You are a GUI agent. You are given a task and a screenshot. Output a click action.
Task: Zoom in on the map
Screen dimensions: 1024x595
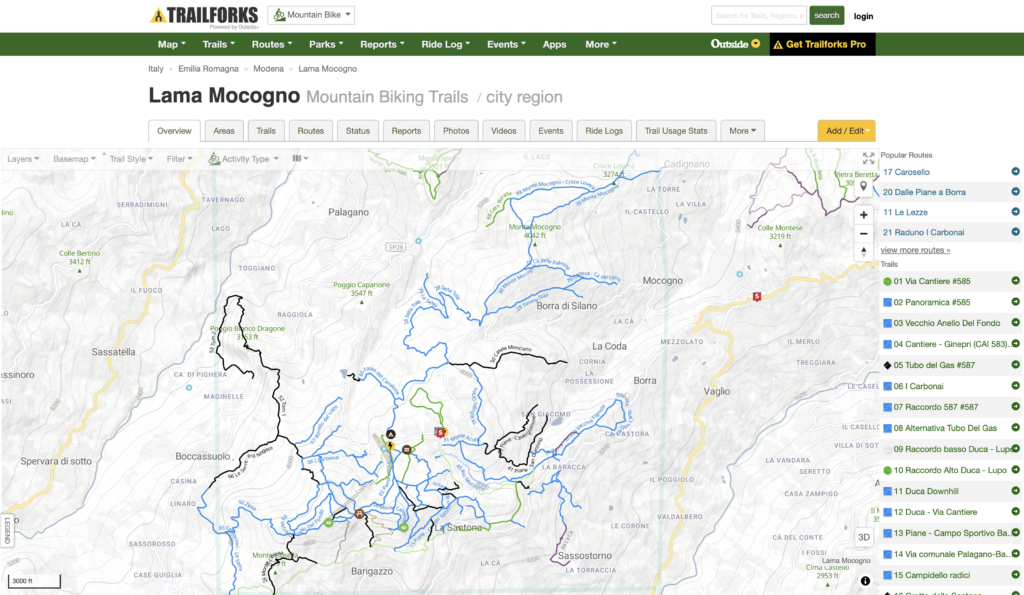863,214
